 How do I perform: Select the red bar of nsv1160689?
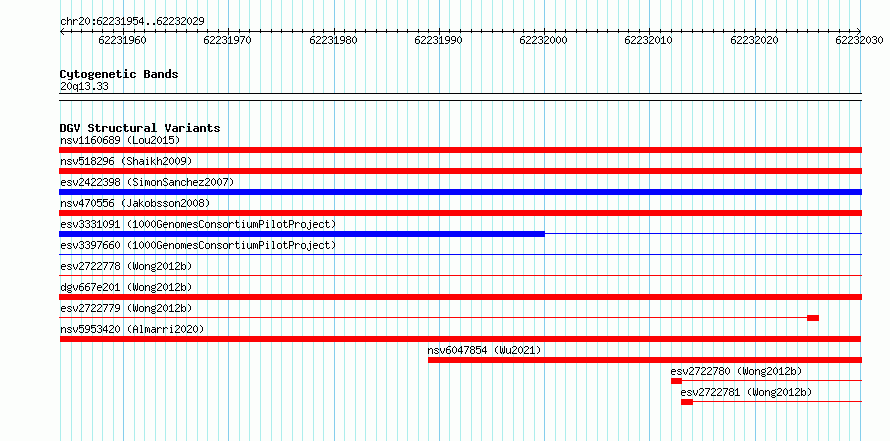click(x=461, y=150)
